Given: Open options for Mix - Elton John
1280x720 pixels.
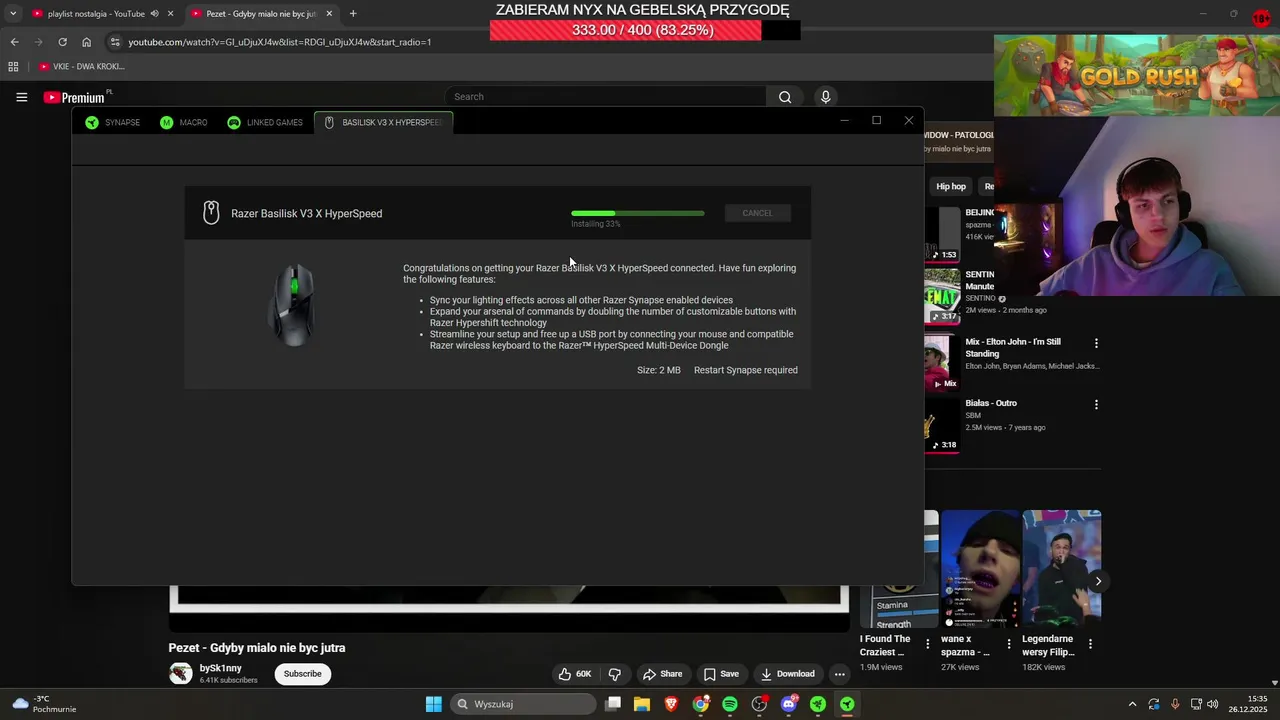Looking at the screenshot, I should point(1096,343).
